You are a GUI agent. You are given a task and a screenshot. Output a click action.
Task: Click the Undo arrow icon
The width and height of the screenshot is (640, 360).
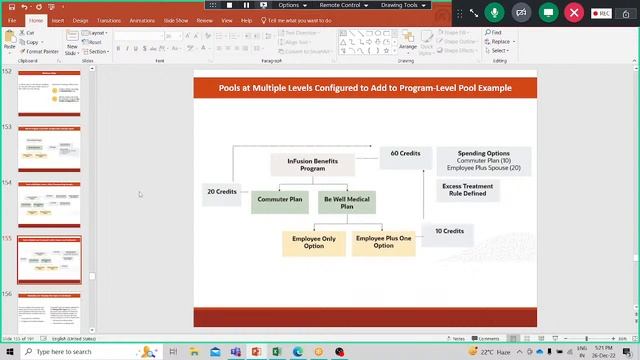coord(24,7)
